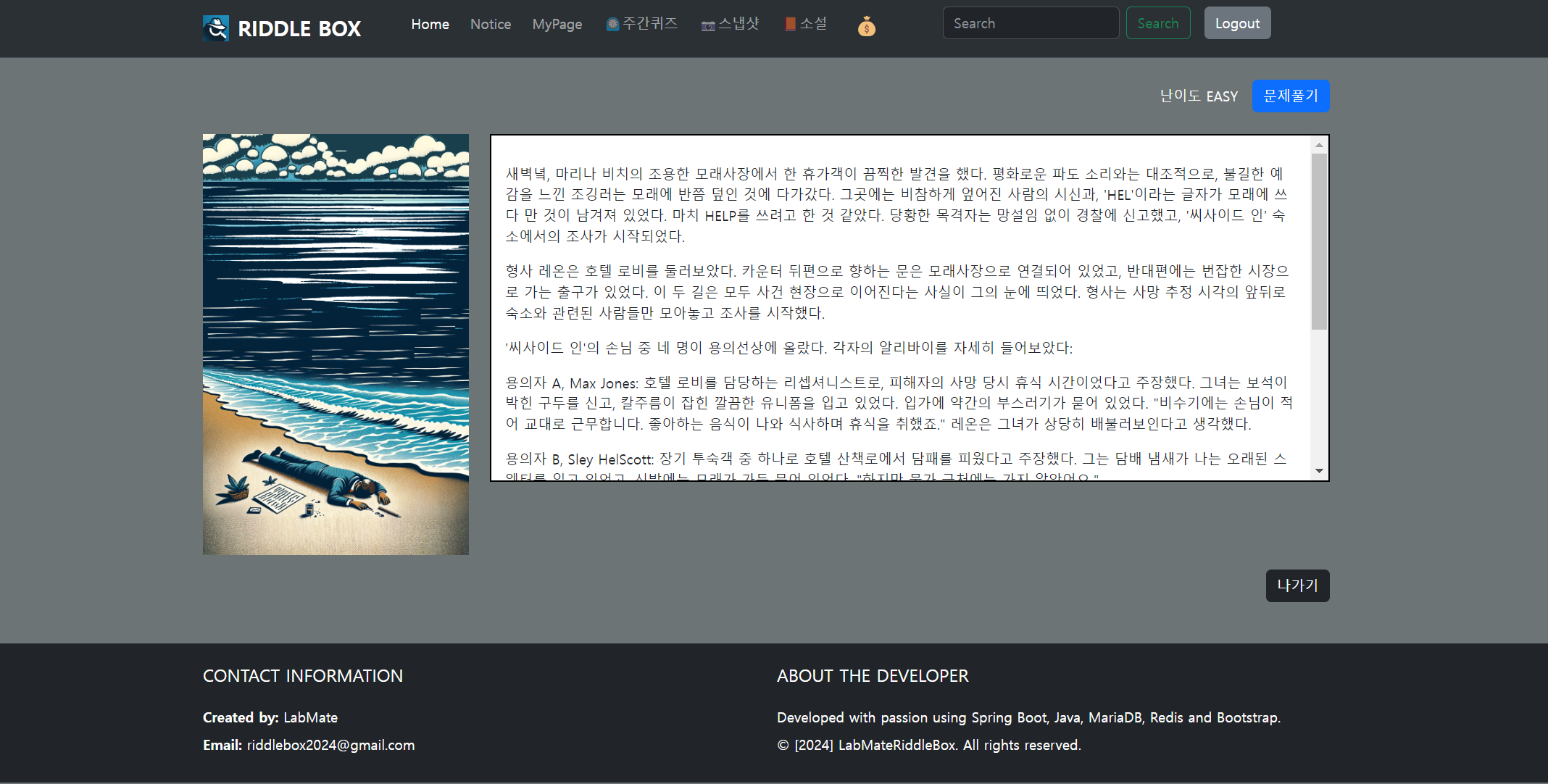
Task: Click the Riddle Box detective logo icon
Action: (216, 28)
